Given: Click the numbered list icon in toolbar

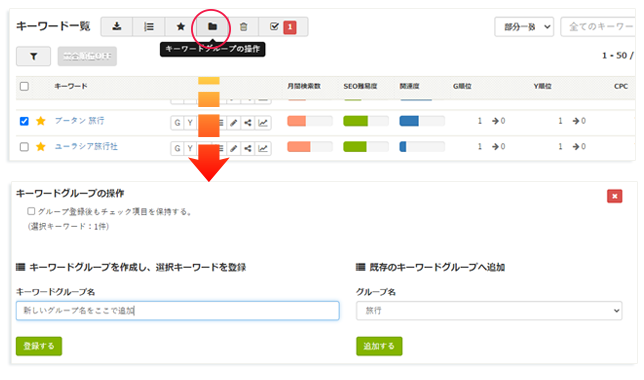Looking at the screenshot, I should click(149, 27).
